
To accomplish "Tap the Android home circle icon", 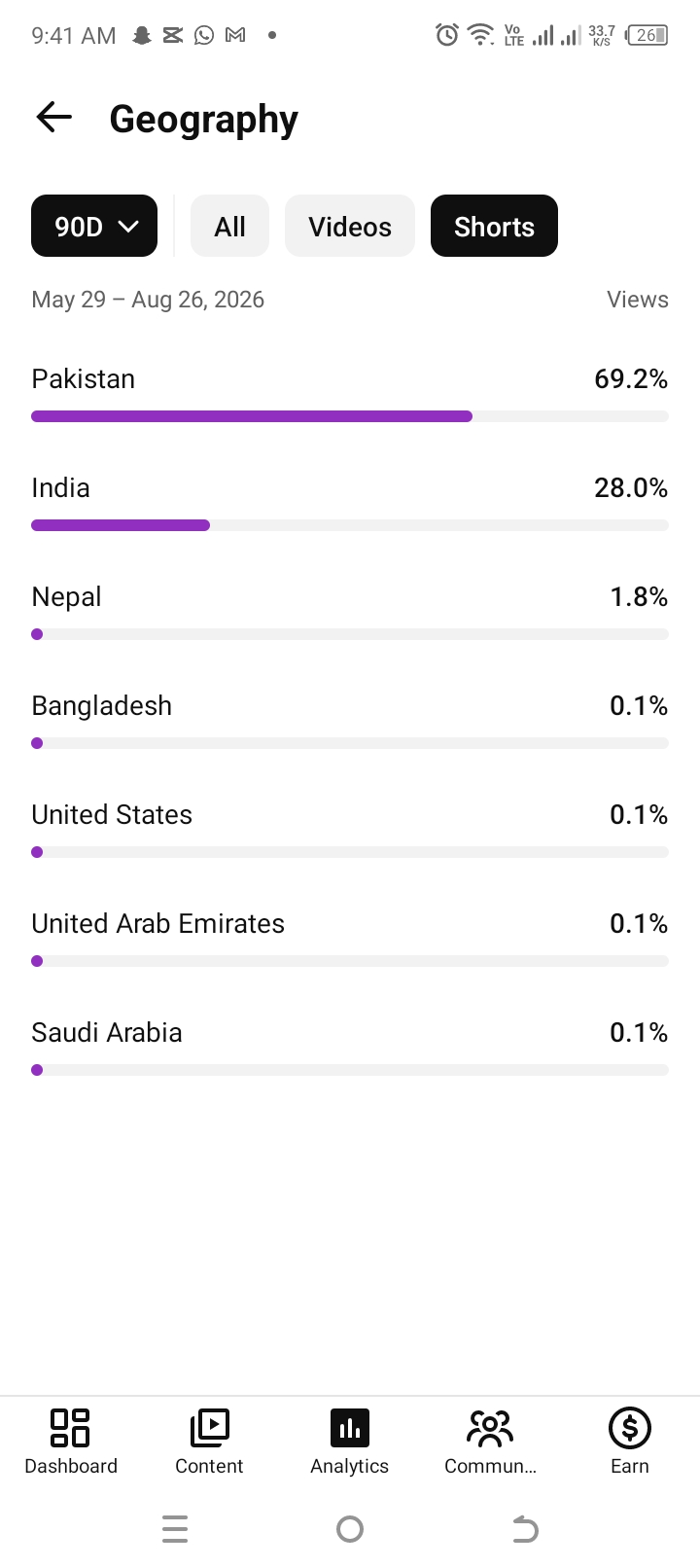I will tap(350, 1529).
